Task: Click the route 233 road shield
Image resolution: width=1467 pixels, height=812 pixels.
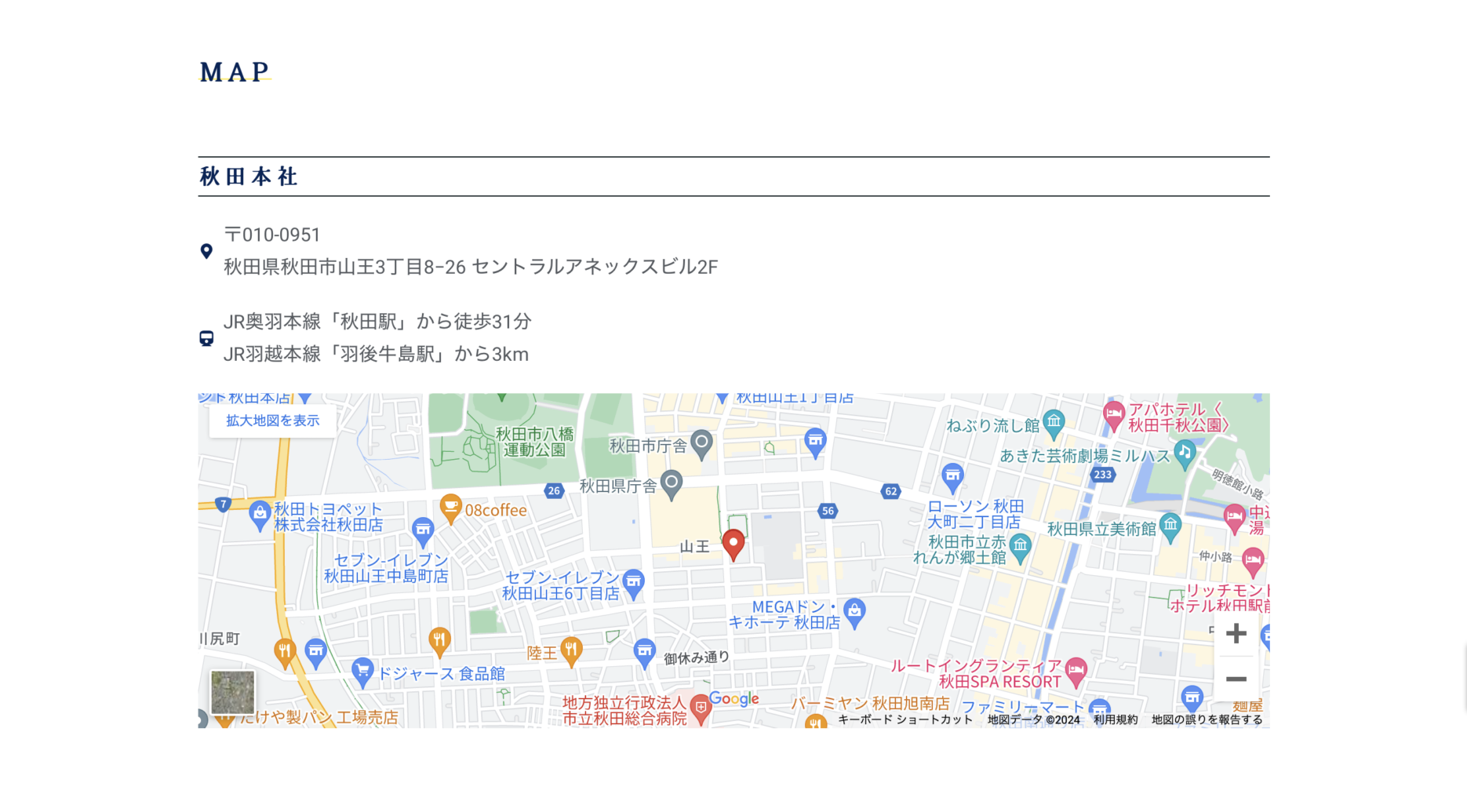Action: (x=1103, y=474)
